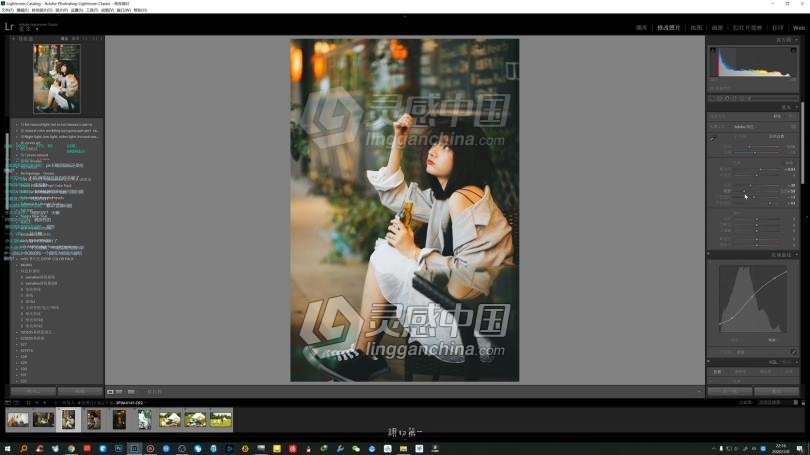The image size is (810, 455).
Task: Adjust the Shadows slider near cursor
Action: coord(744,191)
